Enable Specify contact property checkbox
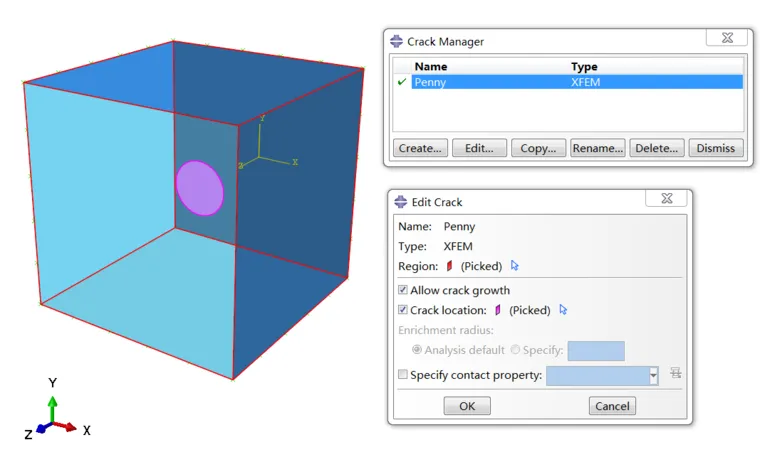The height and width of the screenshot is (457, 760). point(403,374)
